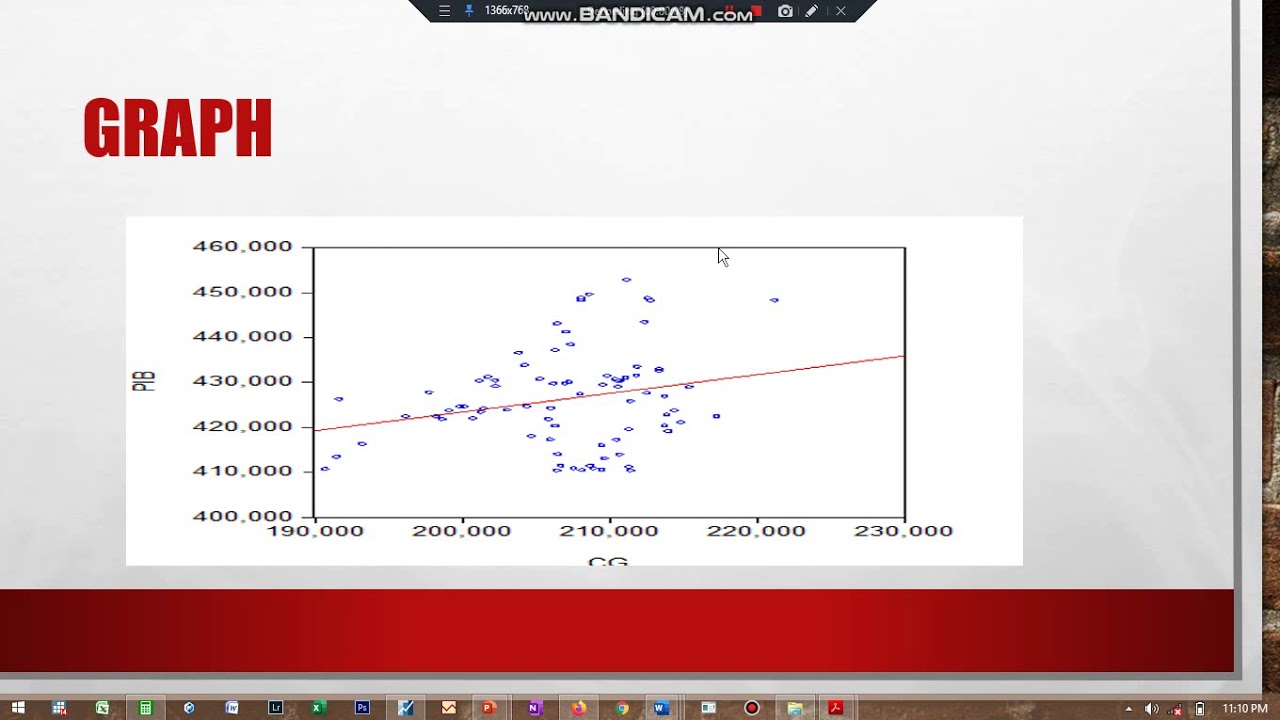Image resolution: width=1280 pixels, height=720 pixels.
Task: Open the Bandicam hamburger menu
Action: pyautogui.click(x=444, y=11)
